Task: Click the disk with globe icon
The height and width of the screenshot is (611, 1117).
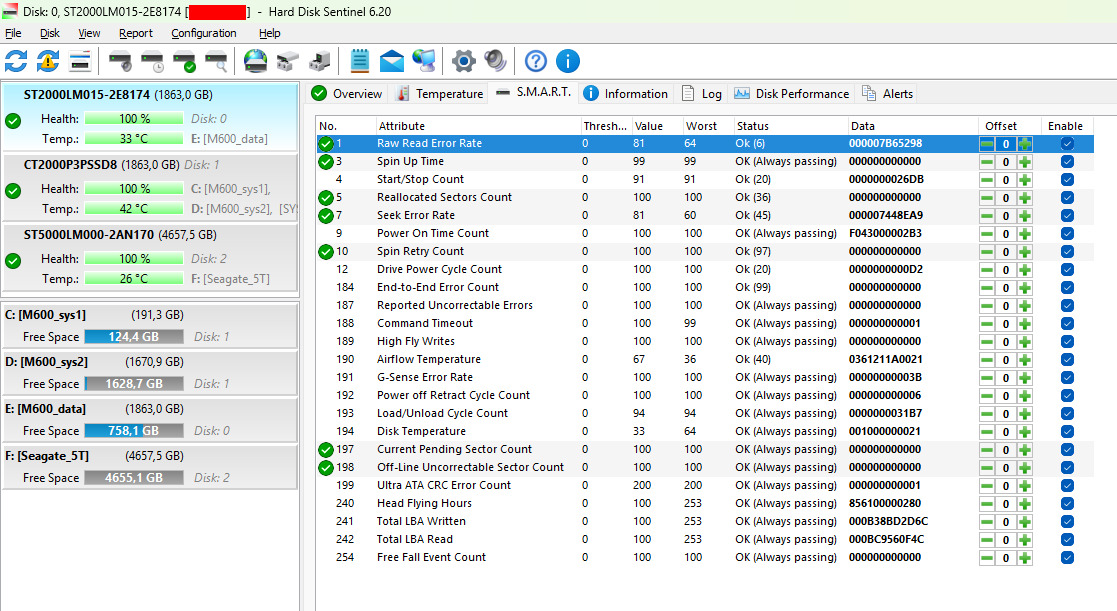Action: 256,62
